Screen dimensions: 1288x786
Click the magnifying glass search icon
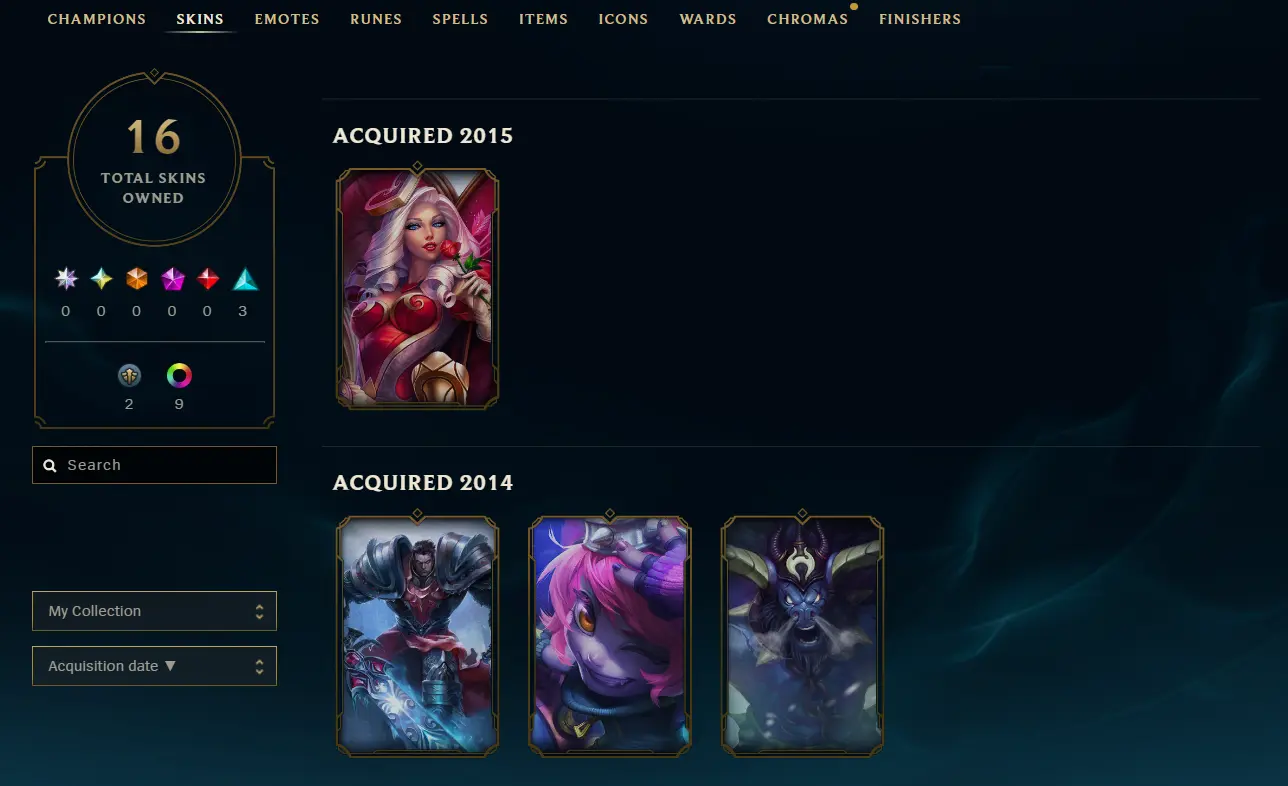(x=50, y=466)
